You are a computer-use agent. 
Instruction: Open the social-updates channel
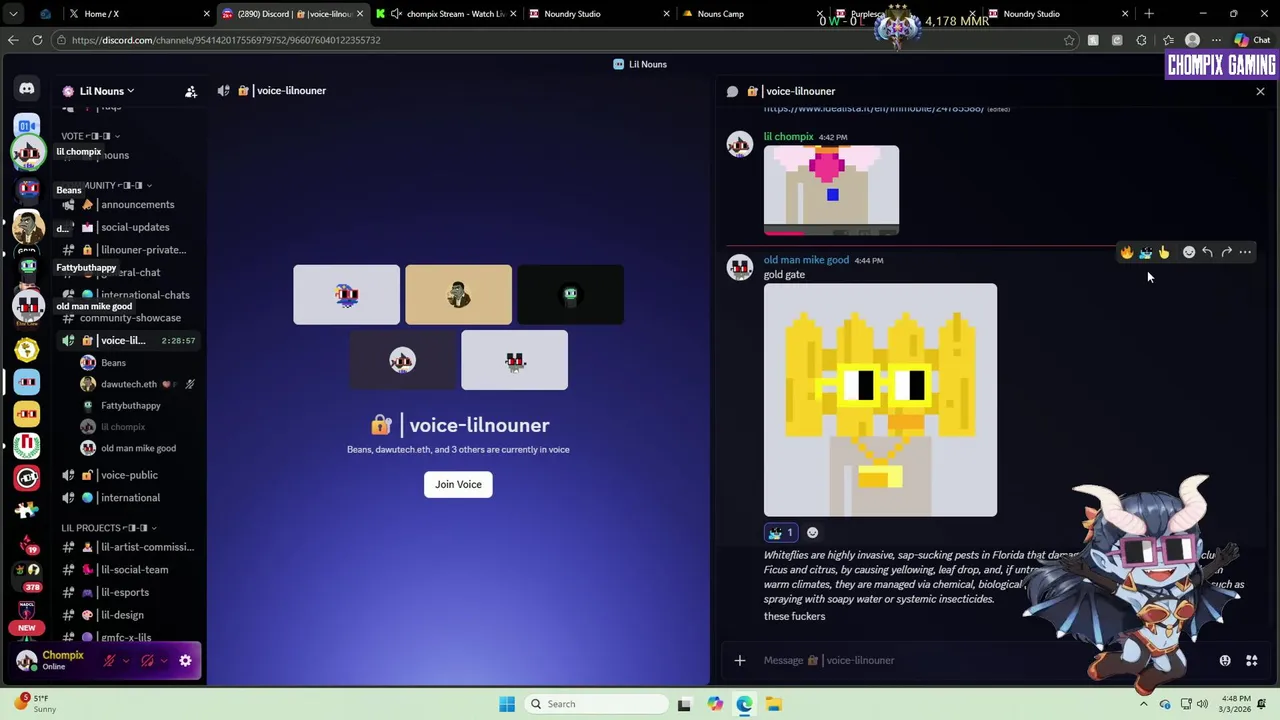(x=128, y=227)
